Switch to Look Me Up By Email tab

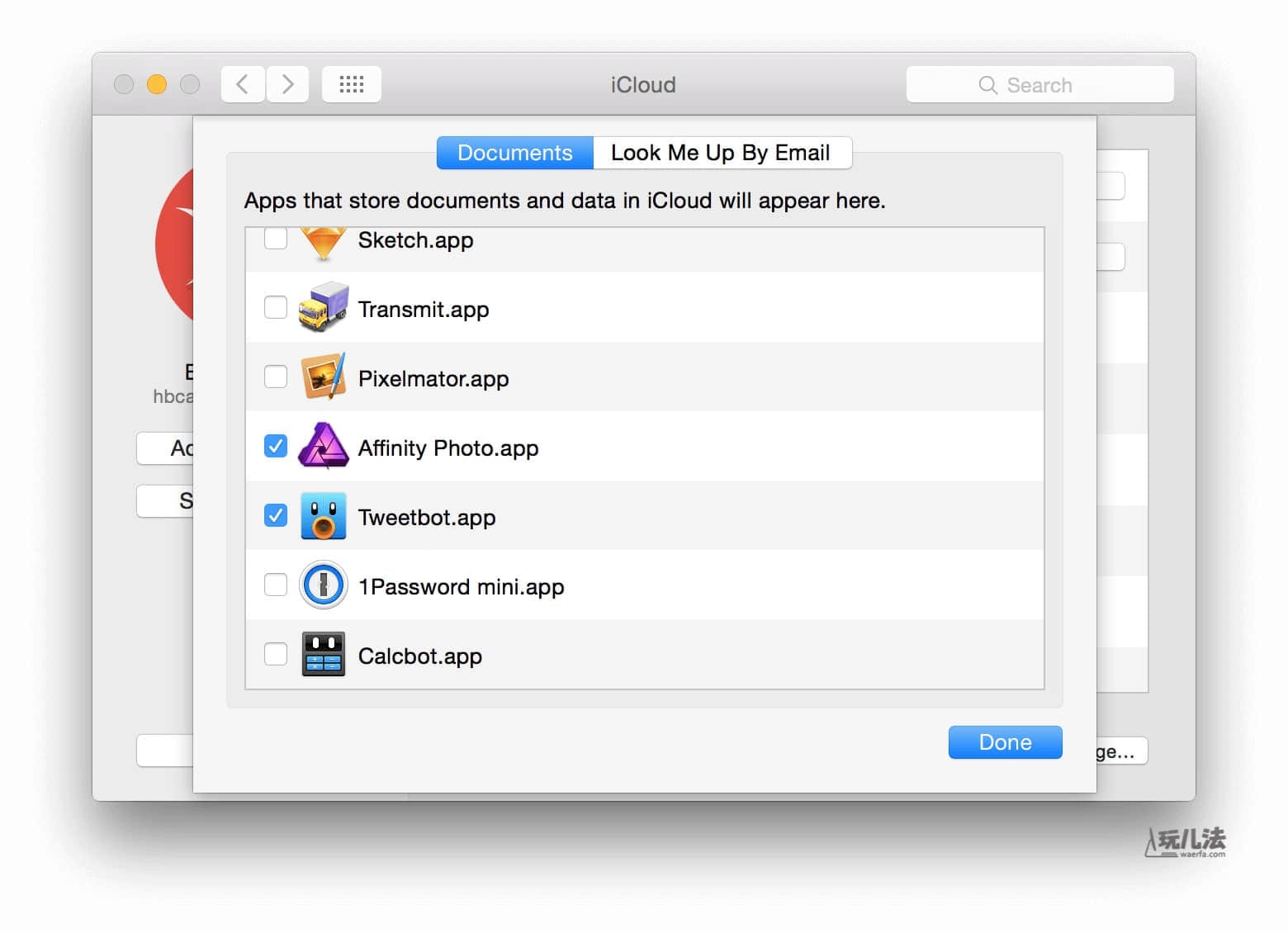pyautogui.click(x=722, y=153)
